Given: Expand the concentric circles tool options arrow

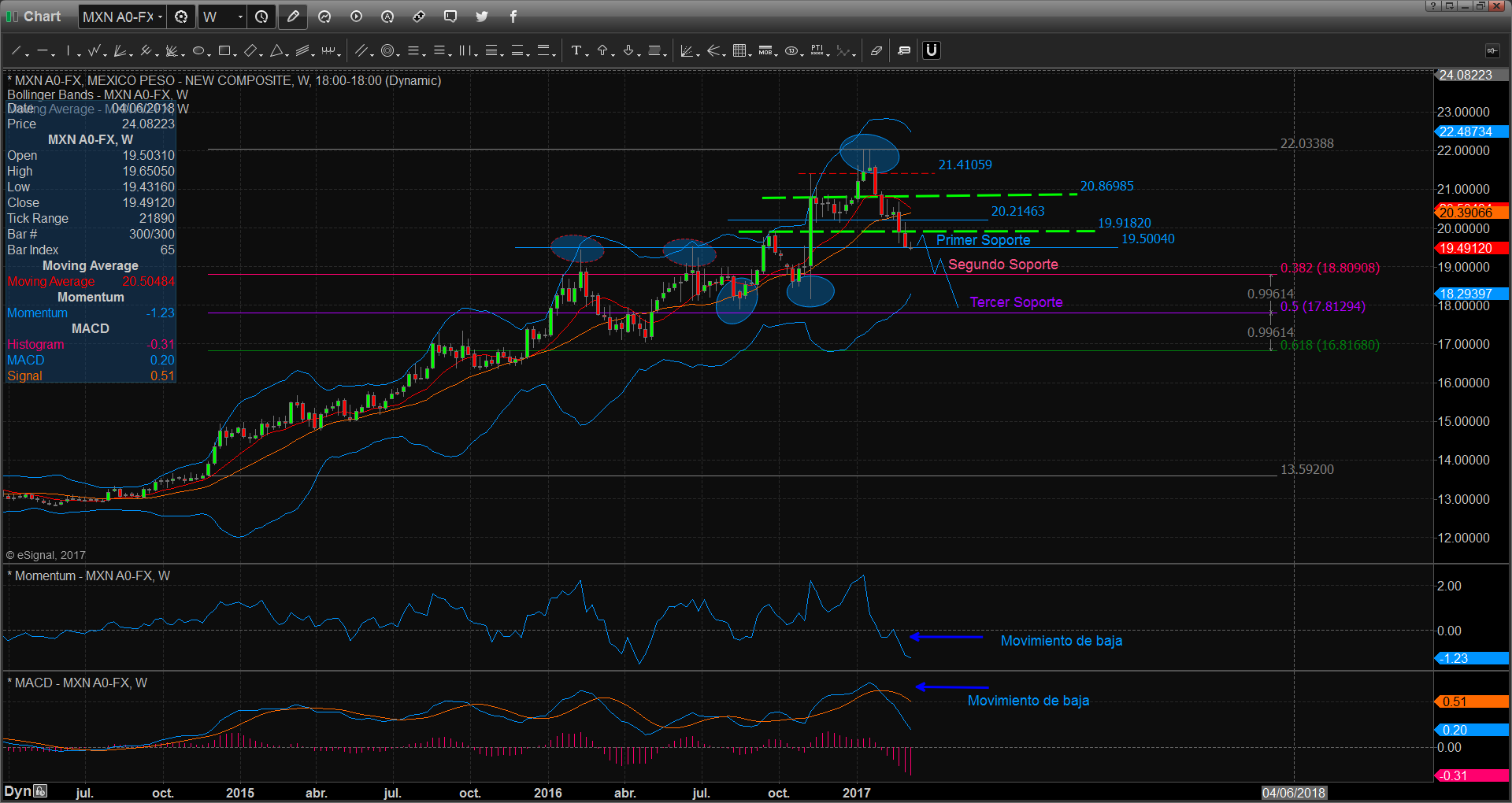Looking at the screenshot, I should 398,54.
